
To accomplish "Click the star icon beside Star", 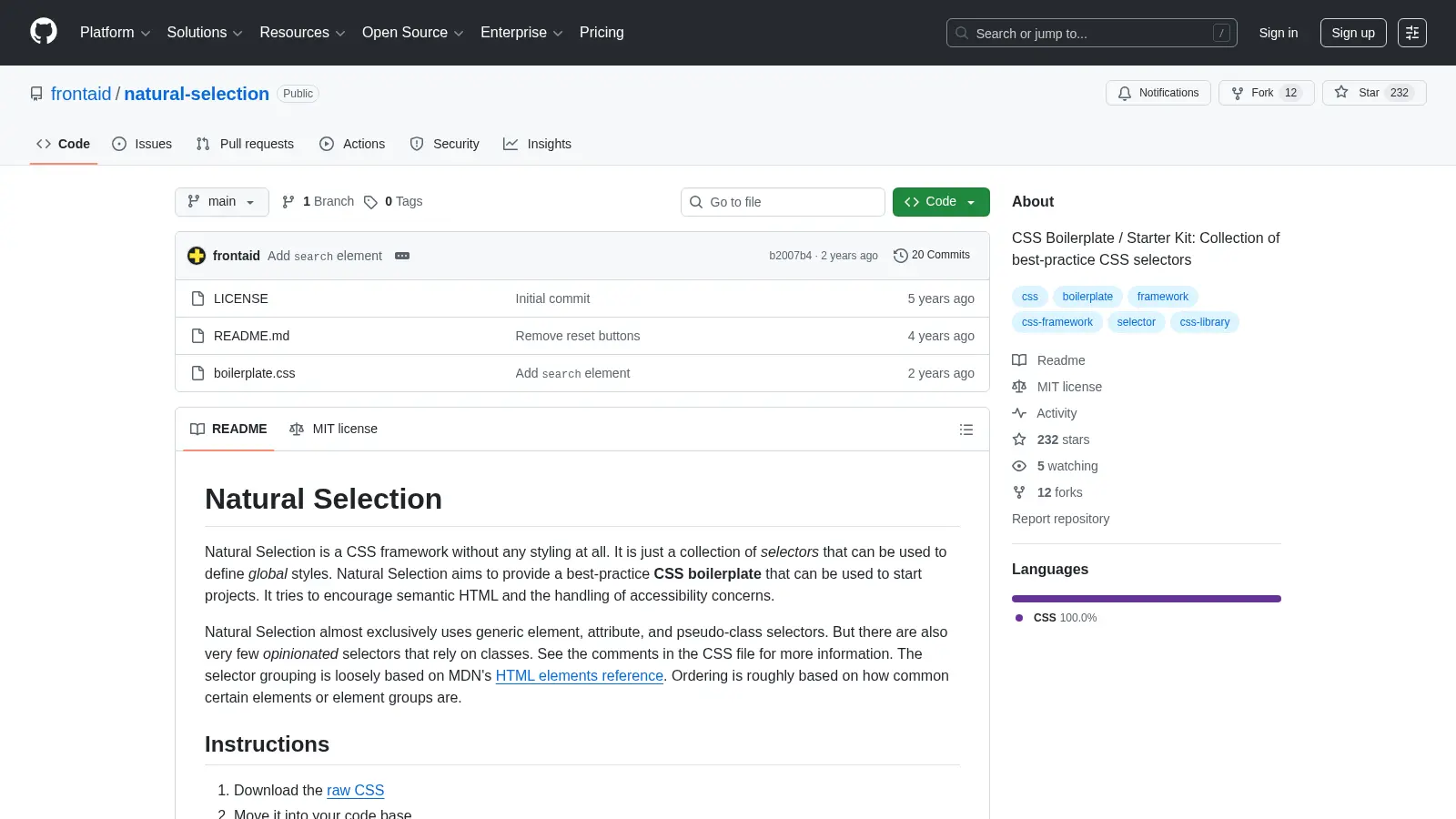I will pyautogui.click(x=1341, y=92).
